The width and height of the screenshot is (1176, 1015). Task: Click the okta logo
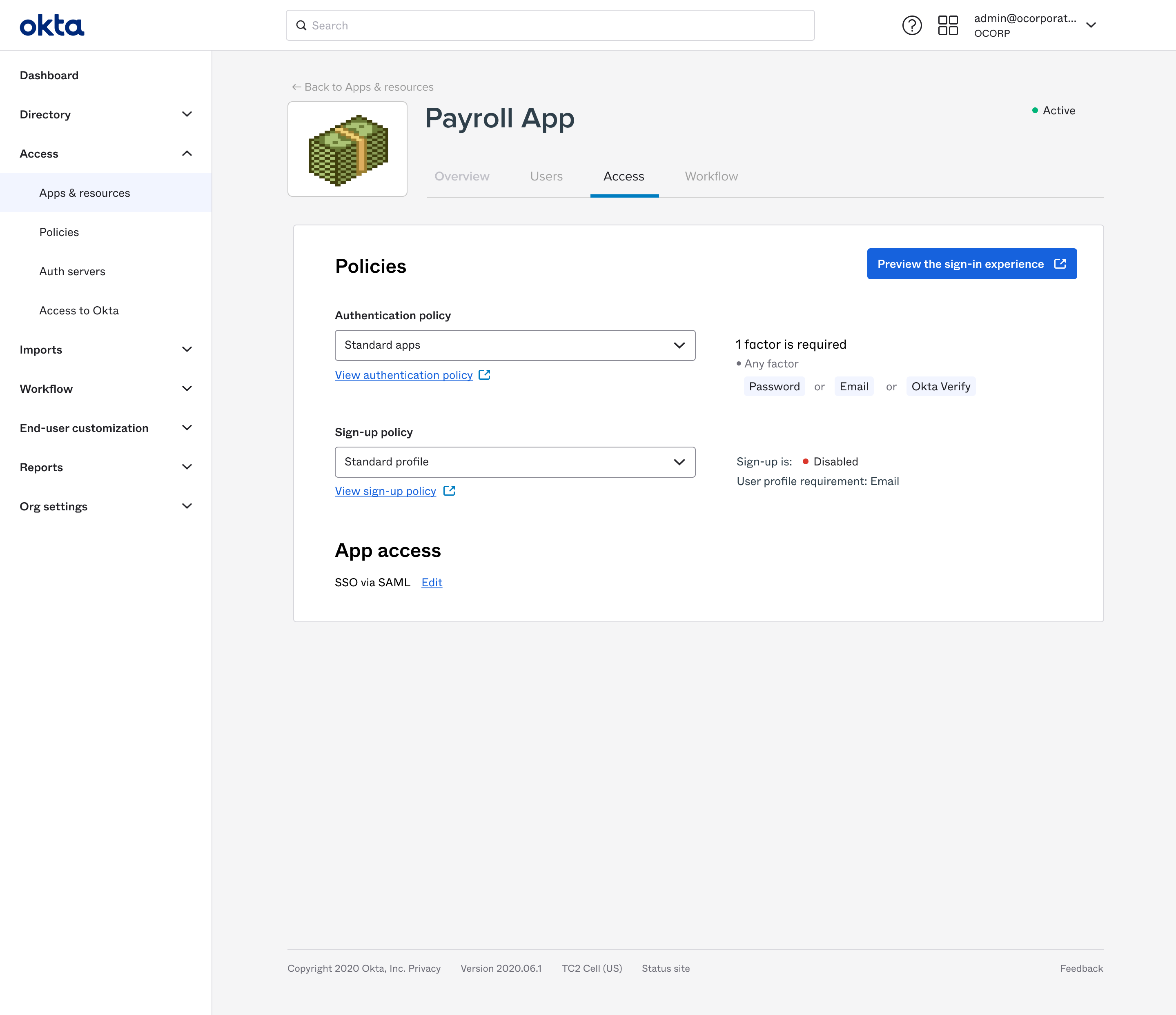point(51,26)
